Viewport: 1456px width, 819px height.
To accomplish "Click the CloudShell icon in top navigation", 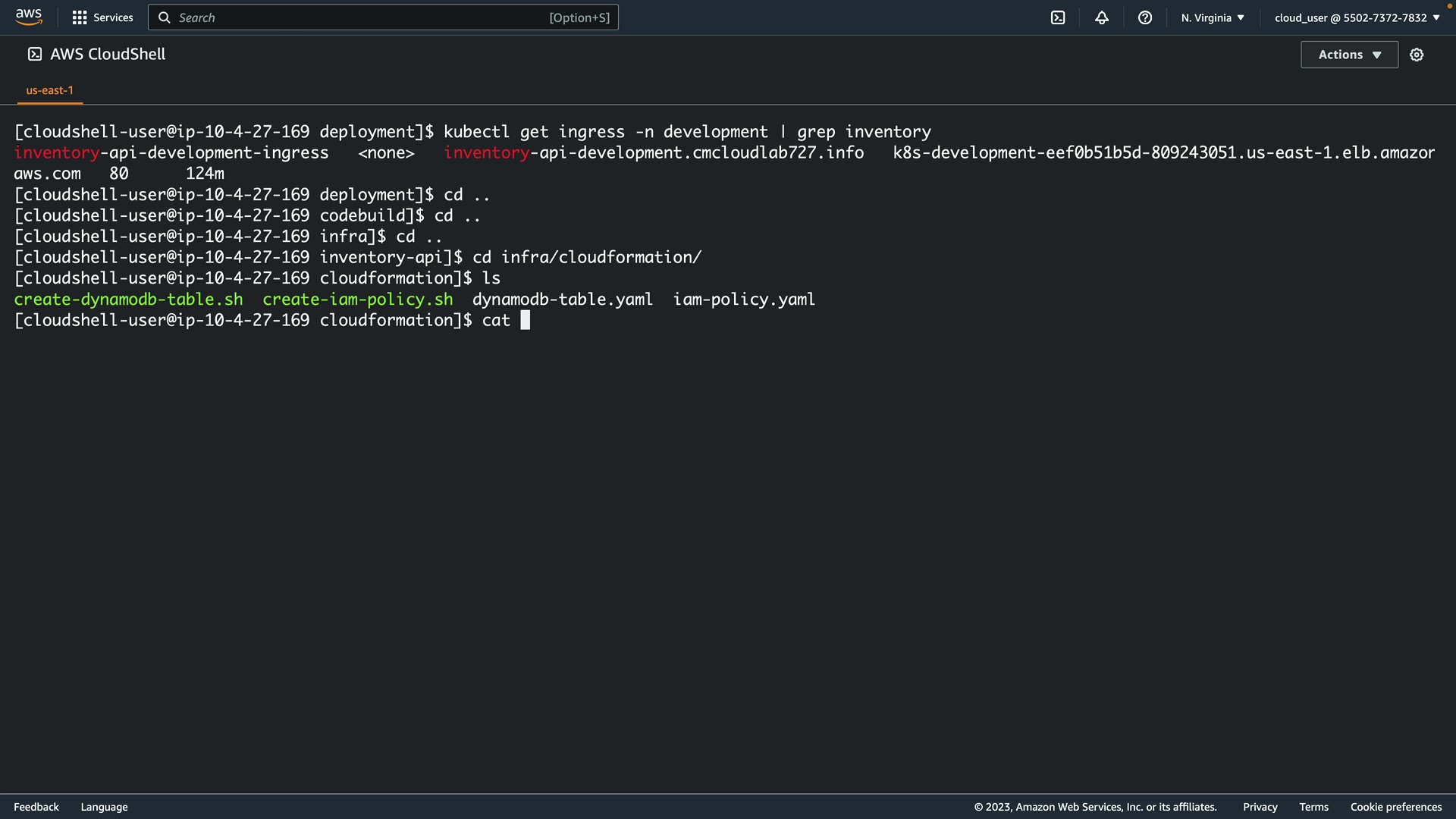I will tap(1058, 17).
